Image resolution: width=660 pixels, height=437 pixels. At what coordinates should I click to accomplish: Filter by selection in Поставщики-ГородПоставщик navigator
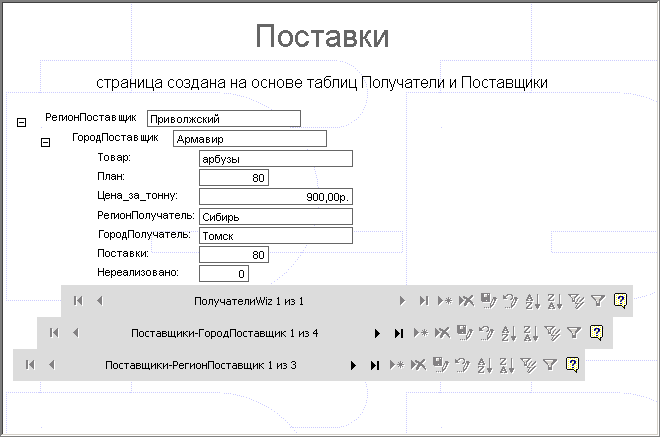[x=552, y=333]
